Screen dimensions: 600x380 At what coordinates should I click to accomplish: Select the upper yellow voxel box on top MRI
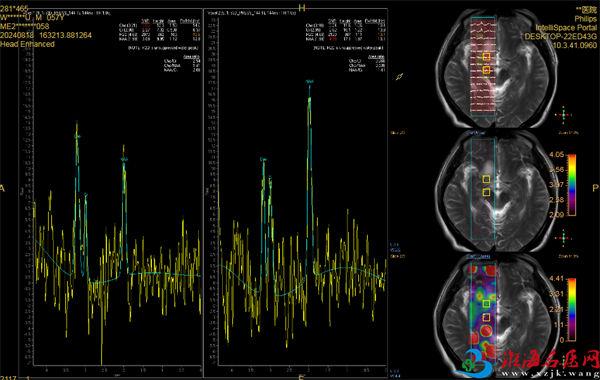pos(486,57)
